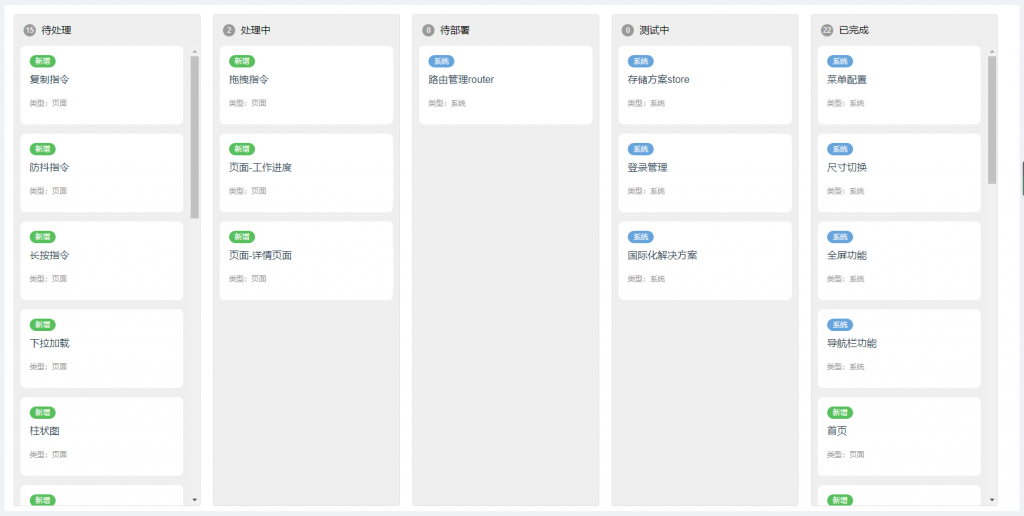This screenshot has width=1024, height=516.
Task: Click scroll-down arrow in 已完成 column
Action: pos(993,500)
